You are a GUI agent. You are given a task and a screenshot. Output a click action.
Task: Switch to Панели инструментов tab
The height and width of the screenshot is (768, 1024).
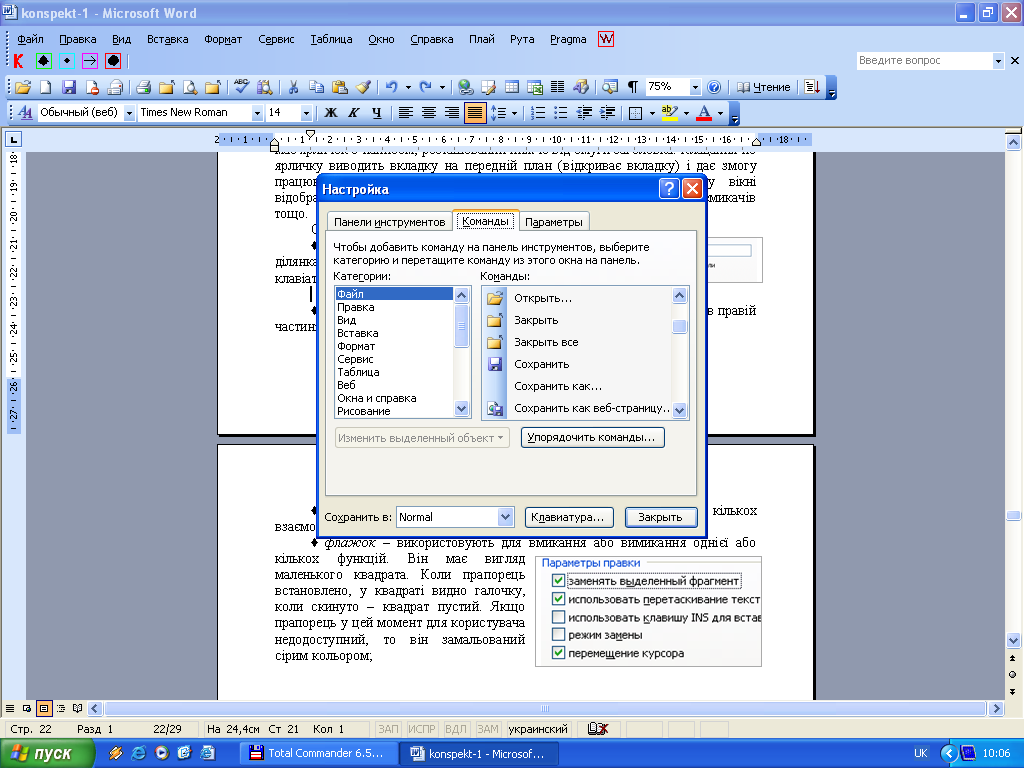(389, 222)
